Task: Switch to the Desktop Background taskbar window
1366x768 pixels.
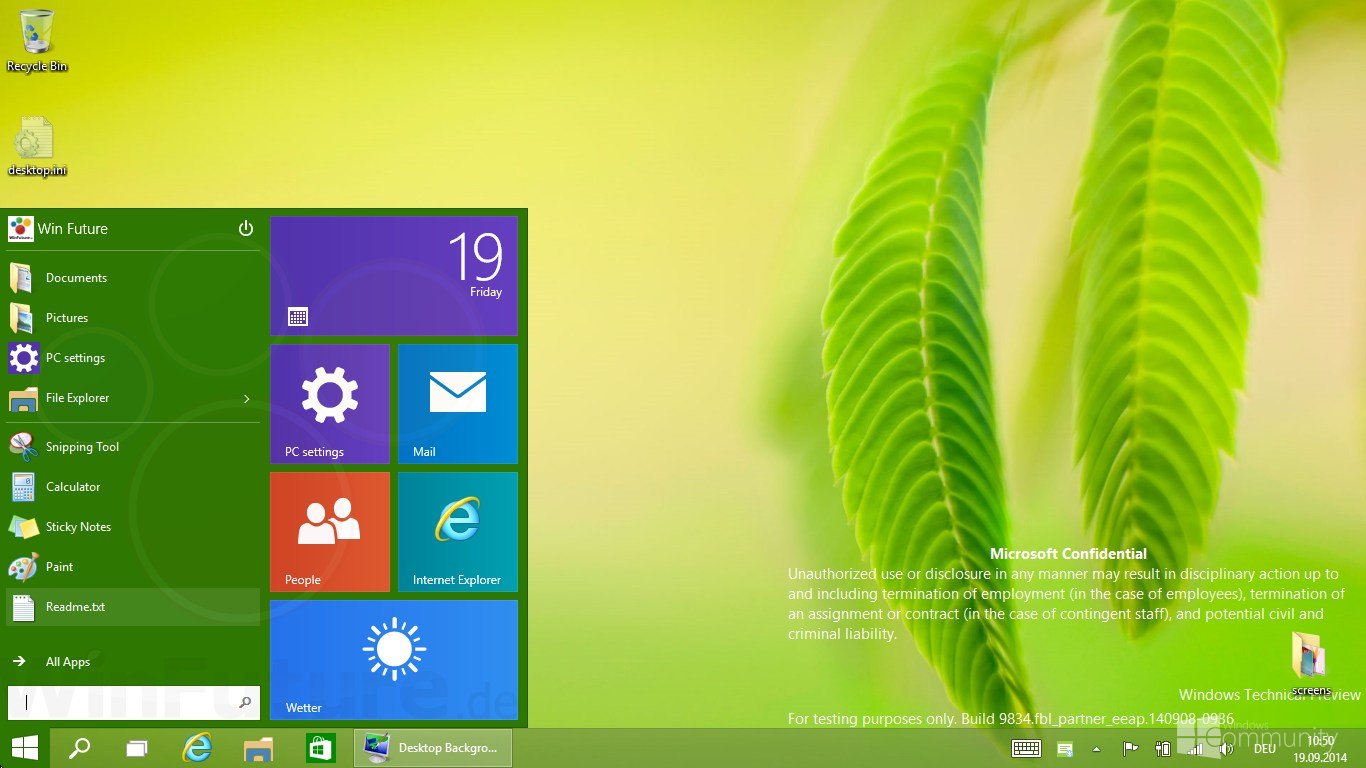Action: pyautogui.click(x=433, y=748)
